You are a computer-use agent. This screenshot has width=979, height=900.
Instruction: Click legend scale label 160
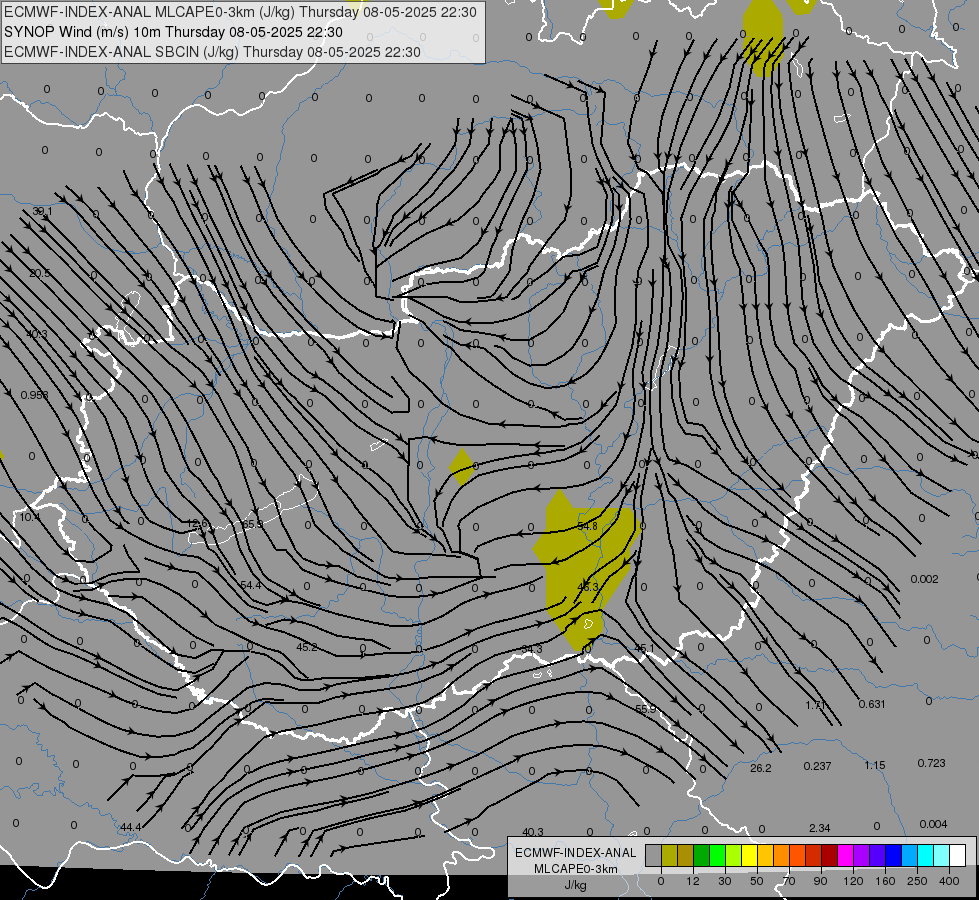pos(885,881)
